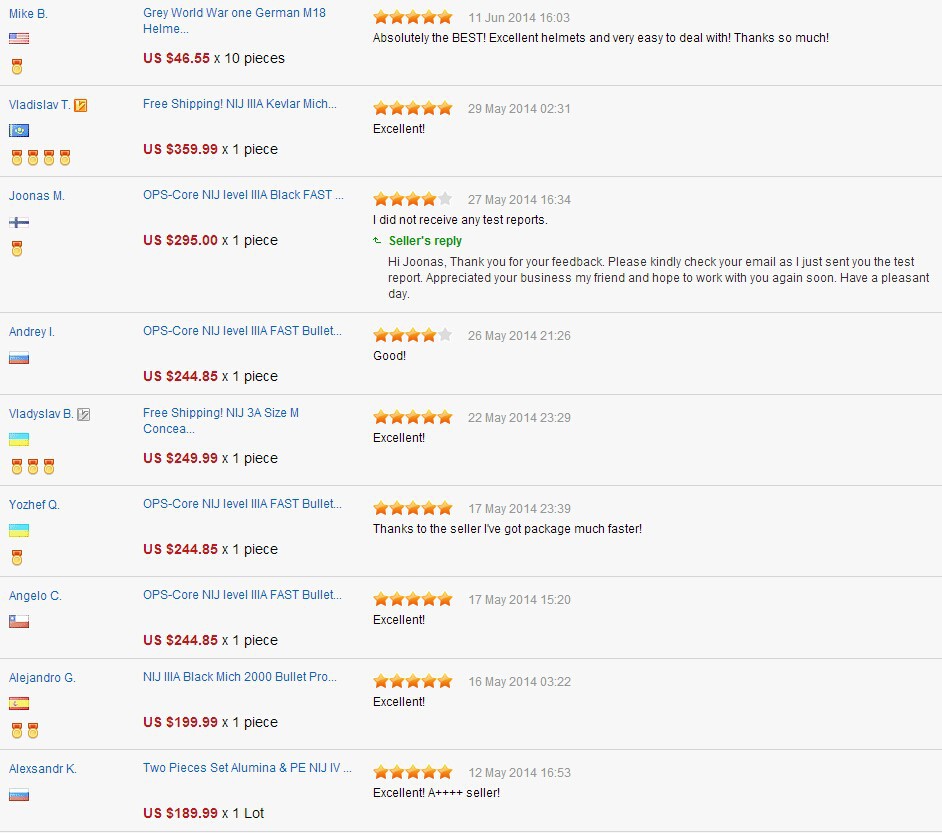Click the Russian flag under Alexsandr K.
Image resolution: width=942 pixels, height=833 pixels.
click(x=19, y=795)
